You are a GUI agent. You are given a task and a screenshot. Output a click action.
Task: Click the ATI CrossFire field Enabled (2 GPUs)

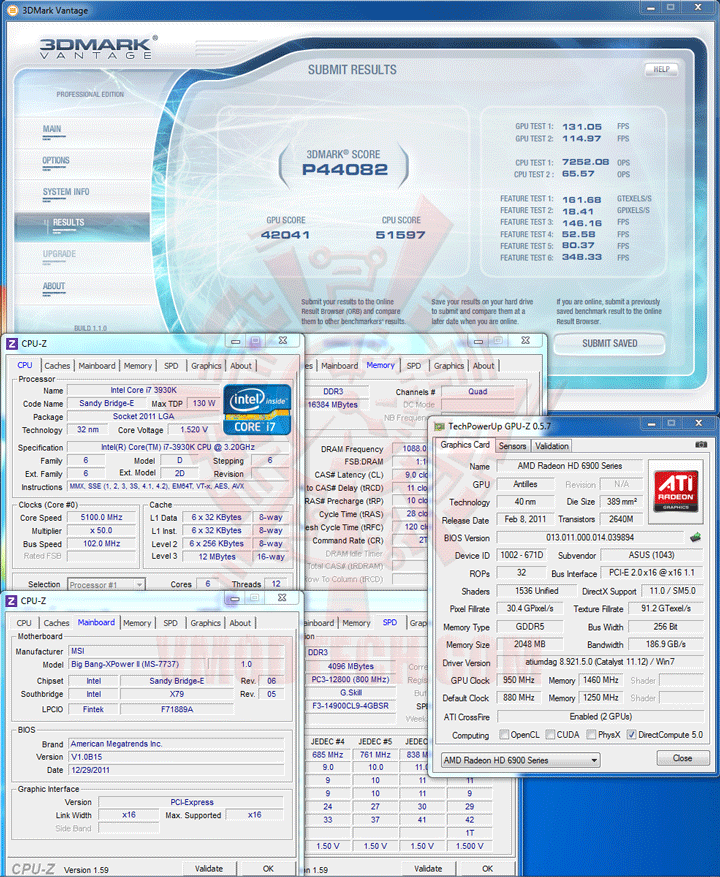600,716
